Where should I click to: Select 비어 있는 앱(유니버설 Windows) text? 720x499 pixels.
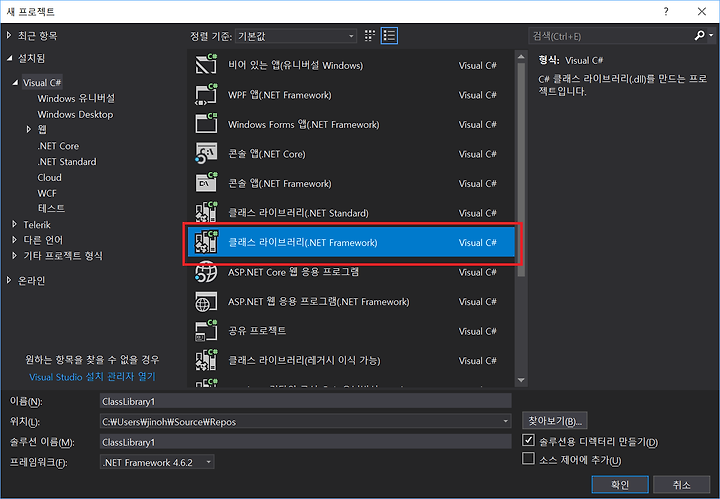[x=296, y=65]
